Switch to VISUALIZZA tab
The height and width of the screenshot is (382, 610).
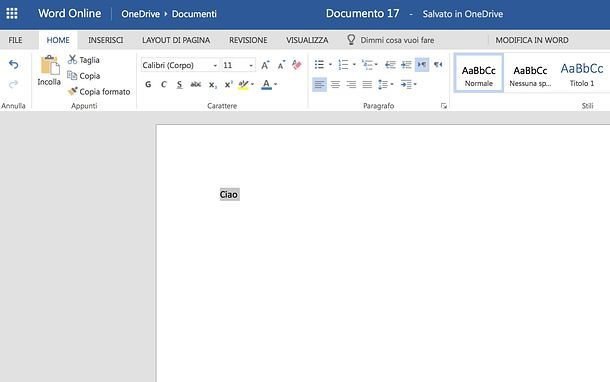(x=307, y=40)
